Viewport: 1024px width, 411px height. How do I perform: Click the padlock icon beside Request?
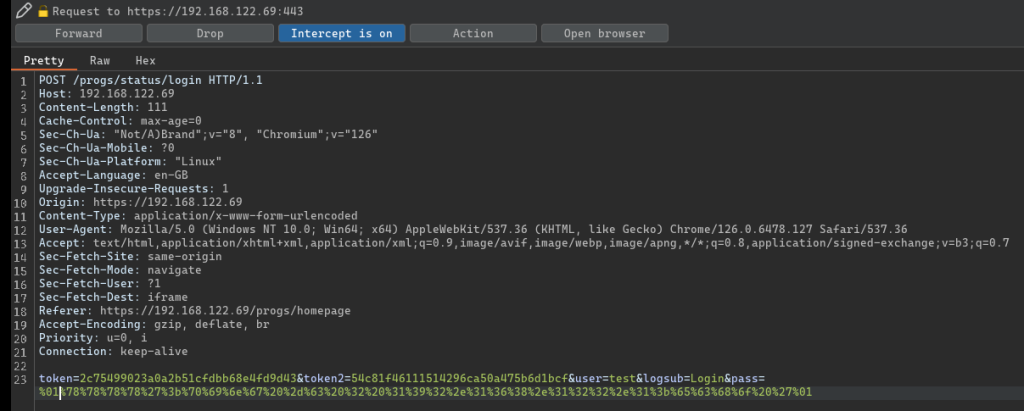[x=43, y=11]
